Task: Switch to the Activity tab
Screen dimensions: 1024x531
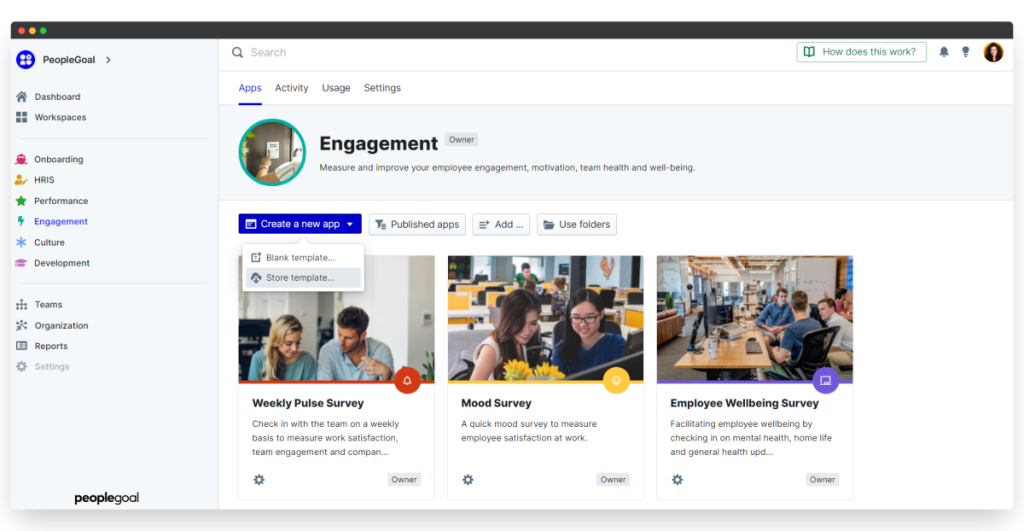Action: (291, 88)
